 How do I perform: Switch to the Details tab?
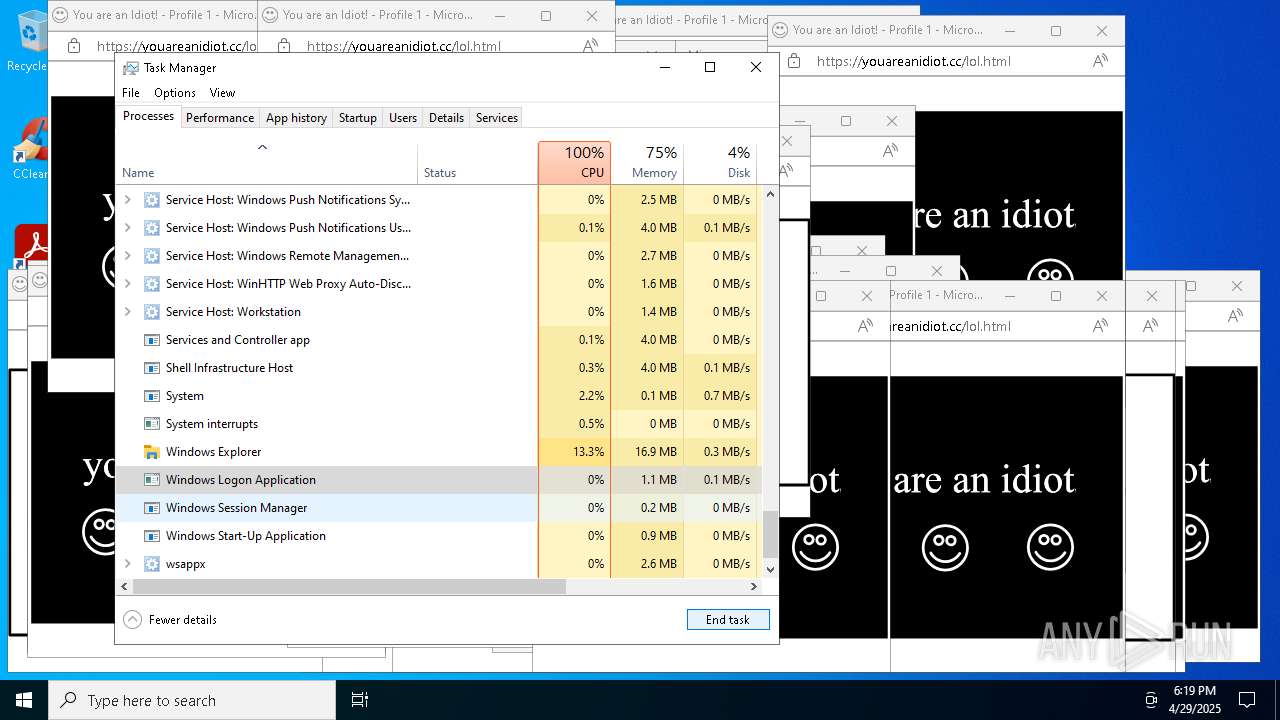[x=446, y=118]
